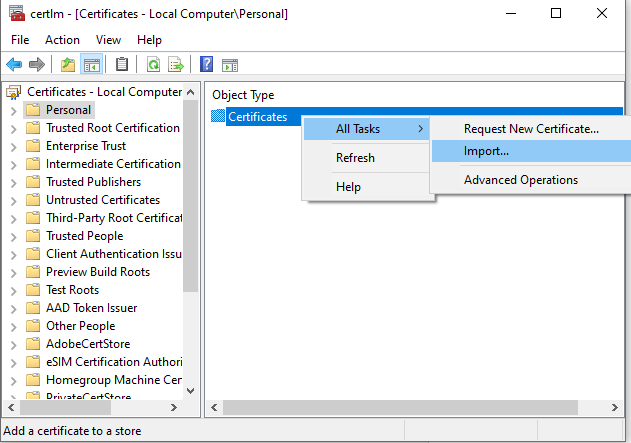Viewport: 631px width, 443px height.
Task: Click the Test Roots folder icon
Action: coord(33,290)
